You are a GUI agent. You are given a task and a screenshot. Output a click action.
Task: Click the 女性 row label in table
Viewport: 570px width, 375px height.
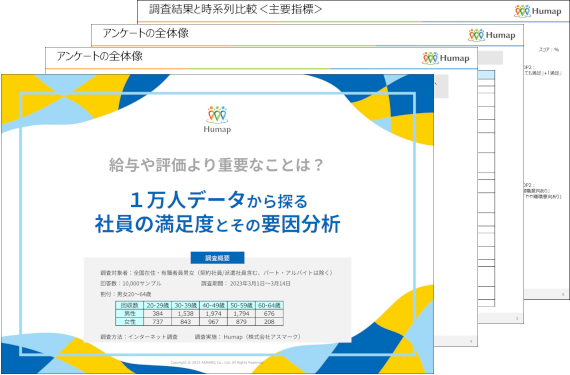pos(130,322)
